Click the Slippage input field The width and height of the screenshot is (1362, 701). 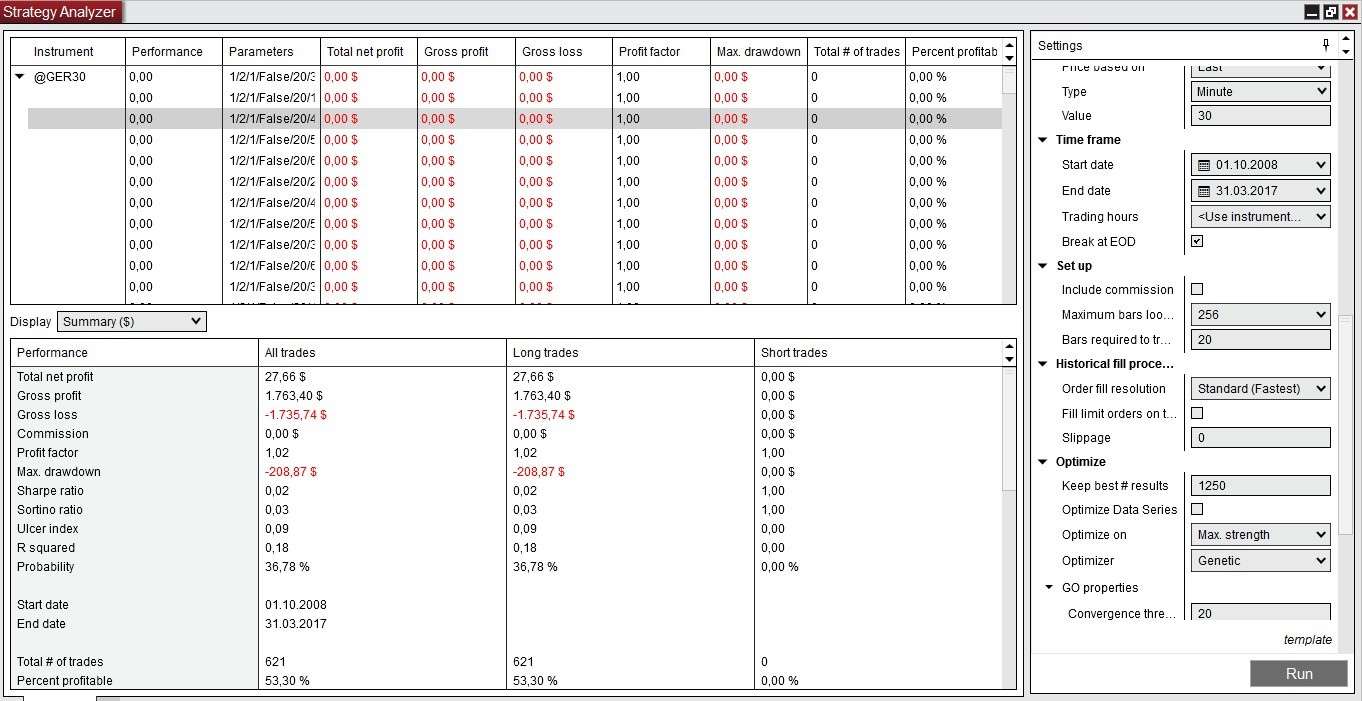(x=1261, y=438)
